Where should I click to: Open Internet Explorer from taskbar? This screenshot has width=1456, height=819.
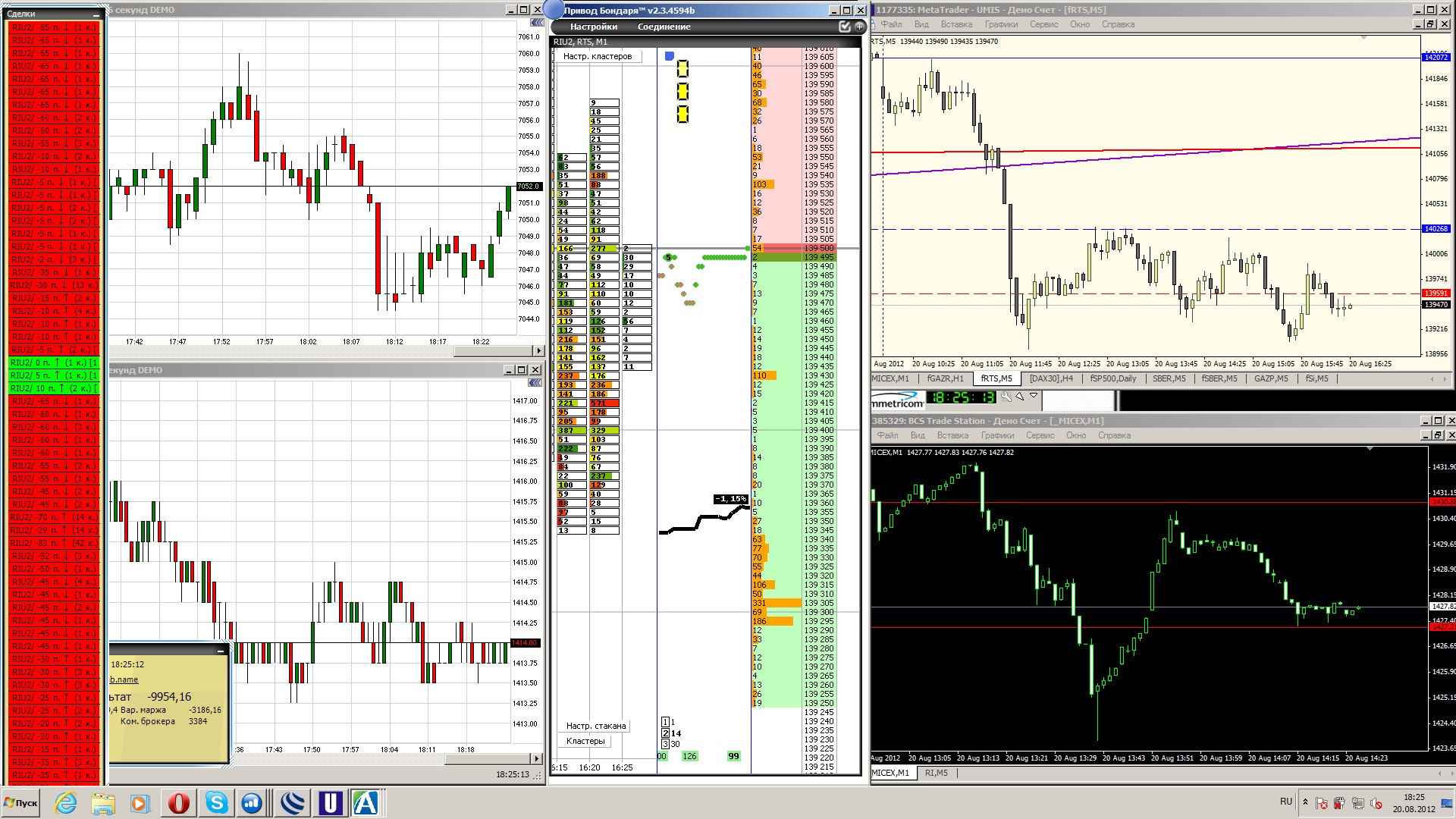click(x=66, y=802)
